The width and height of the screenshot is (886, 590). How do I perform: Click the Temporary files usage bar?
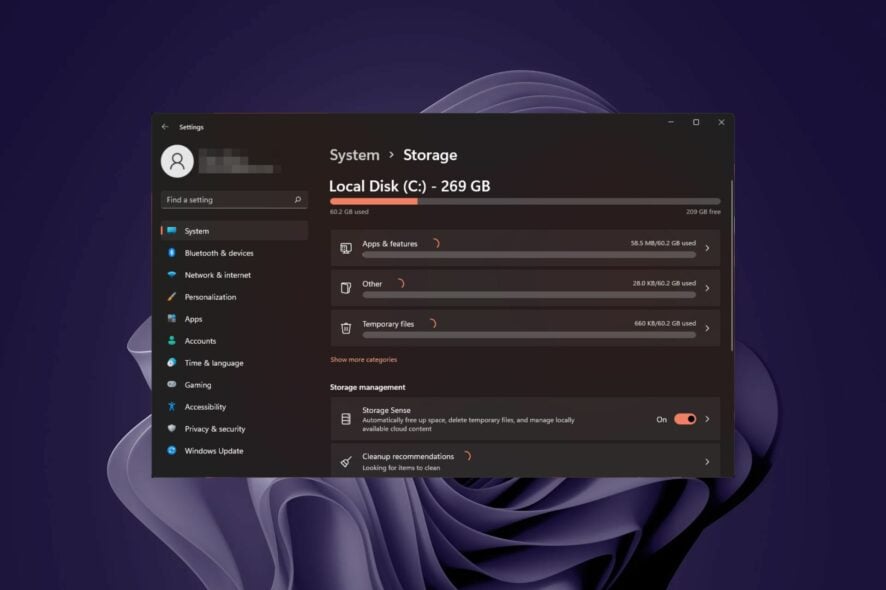click(529, 335)
